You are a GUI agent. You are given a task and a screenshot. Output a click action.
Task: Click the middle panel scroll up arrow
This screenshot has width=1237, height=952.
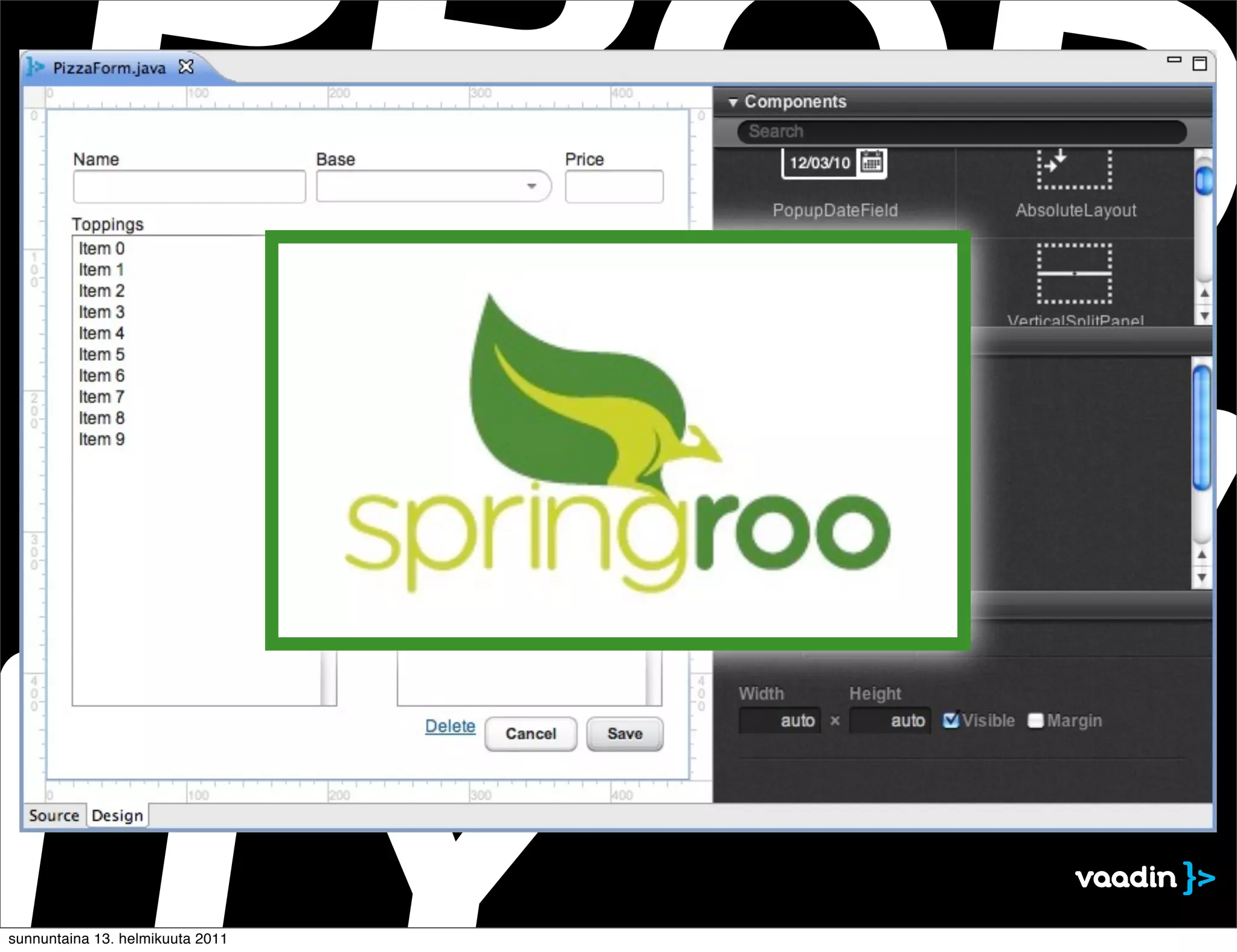coord(1202,555)
